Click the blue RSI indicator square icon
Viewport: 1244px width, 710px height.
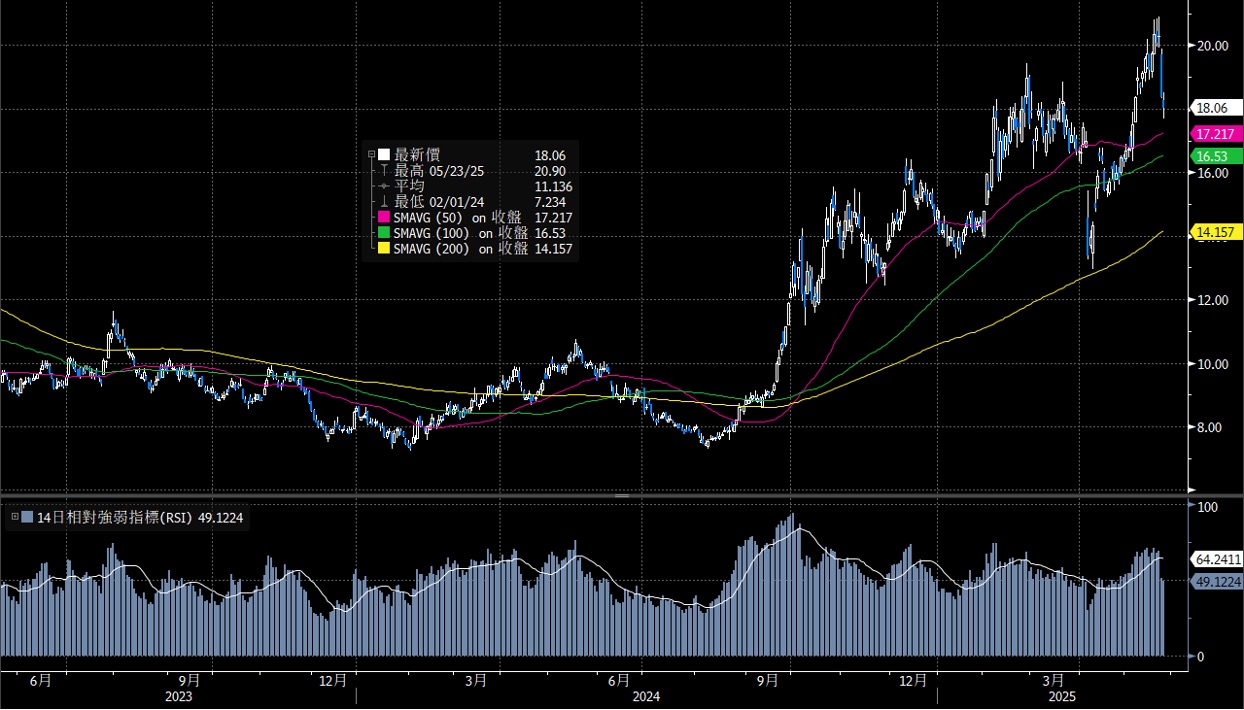(26, 518)
